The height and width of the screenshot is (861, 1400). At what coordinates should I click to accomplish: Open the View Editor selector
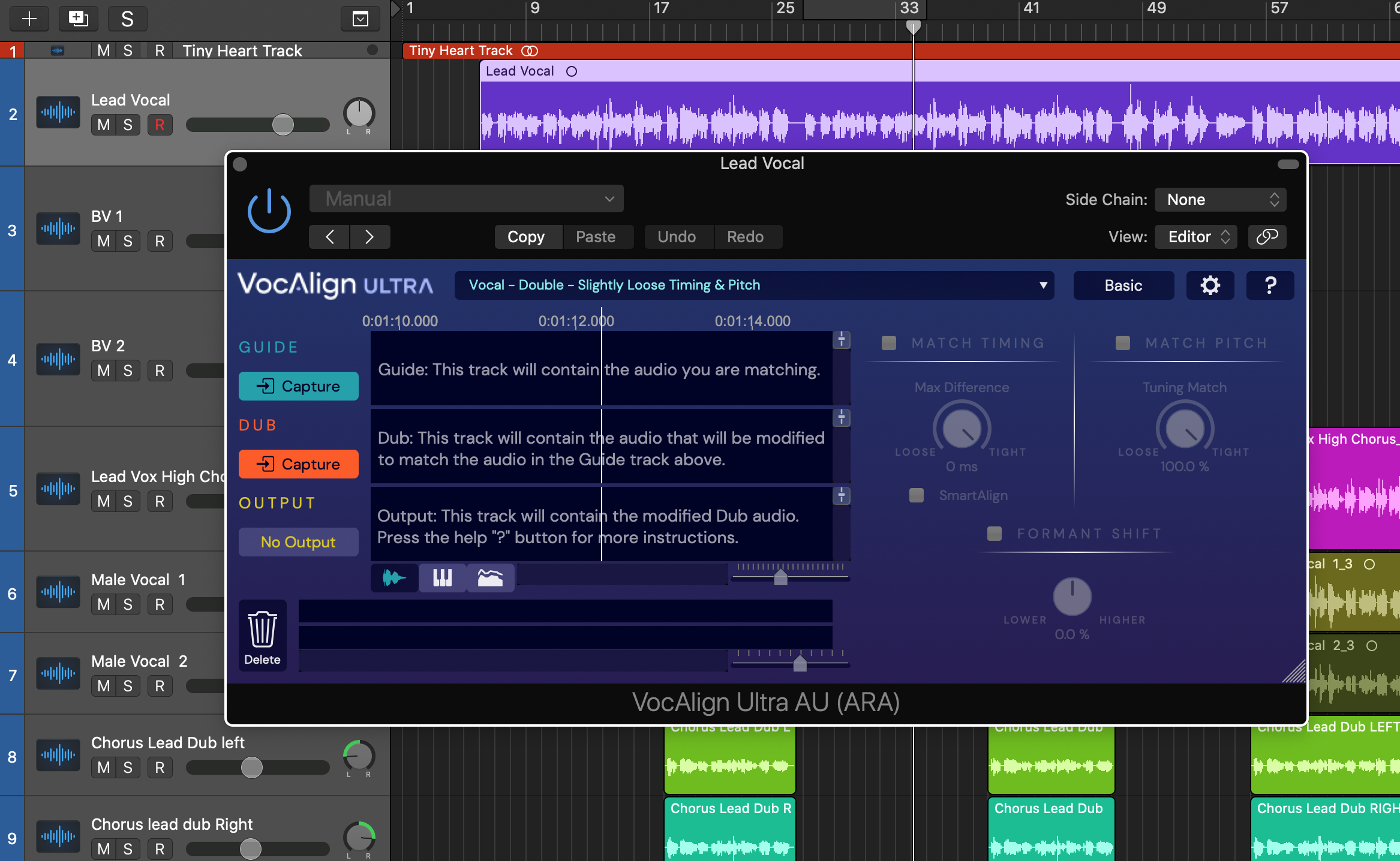(x=1195, y=237)
